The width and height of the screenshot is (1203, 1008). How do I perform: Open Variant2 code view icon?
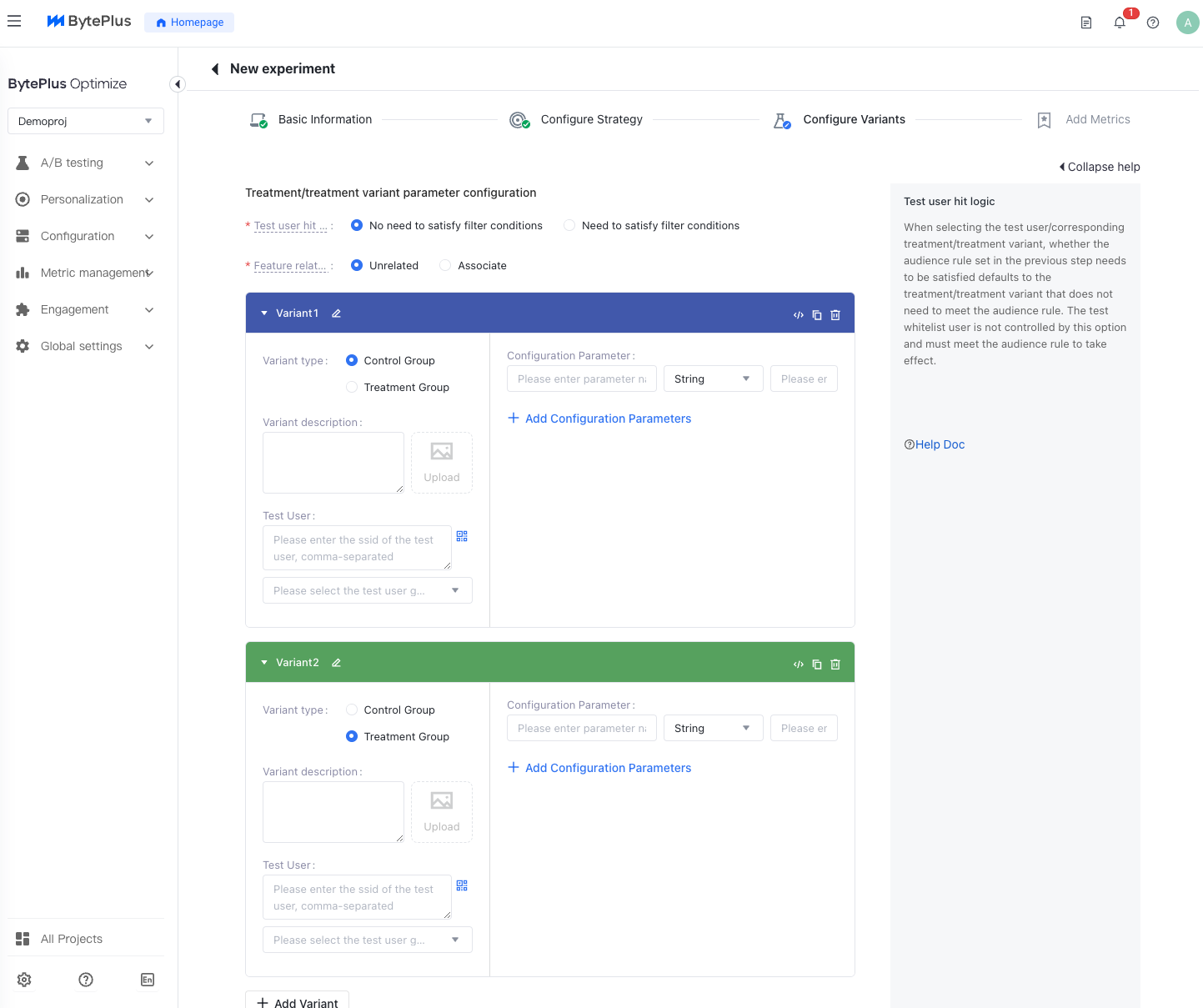coord(799,664)
